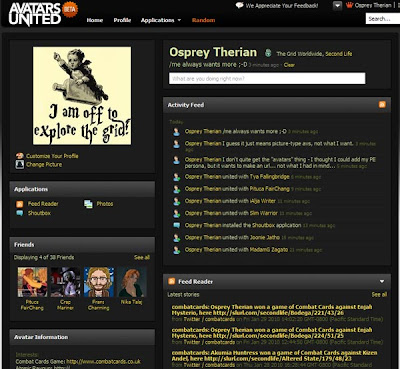Open the Bodega/224/51/25 combatcards story
Screen dimensions: 400x369
pyautogui.click(x=272, y=333)
